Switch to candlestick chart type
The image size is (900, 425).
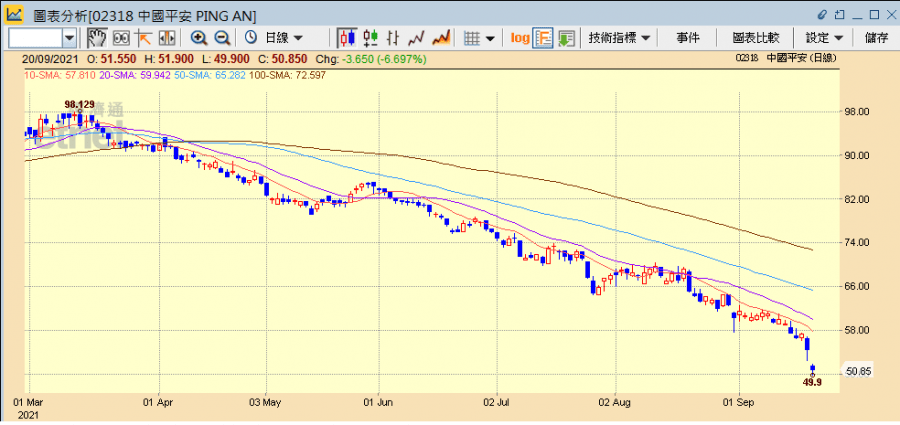click(x=347, y=37)
